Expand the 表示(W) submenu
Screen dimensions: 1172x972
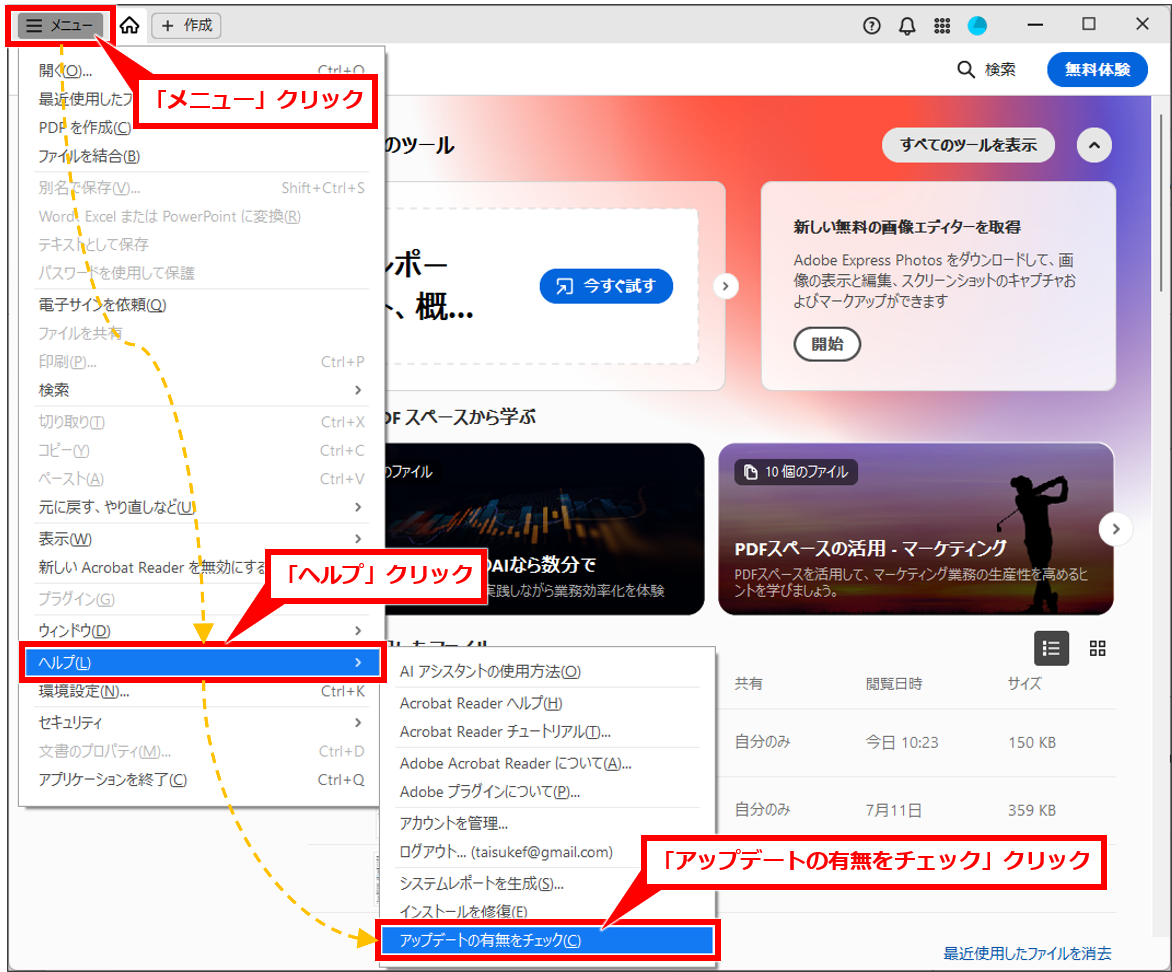(201, 539)
